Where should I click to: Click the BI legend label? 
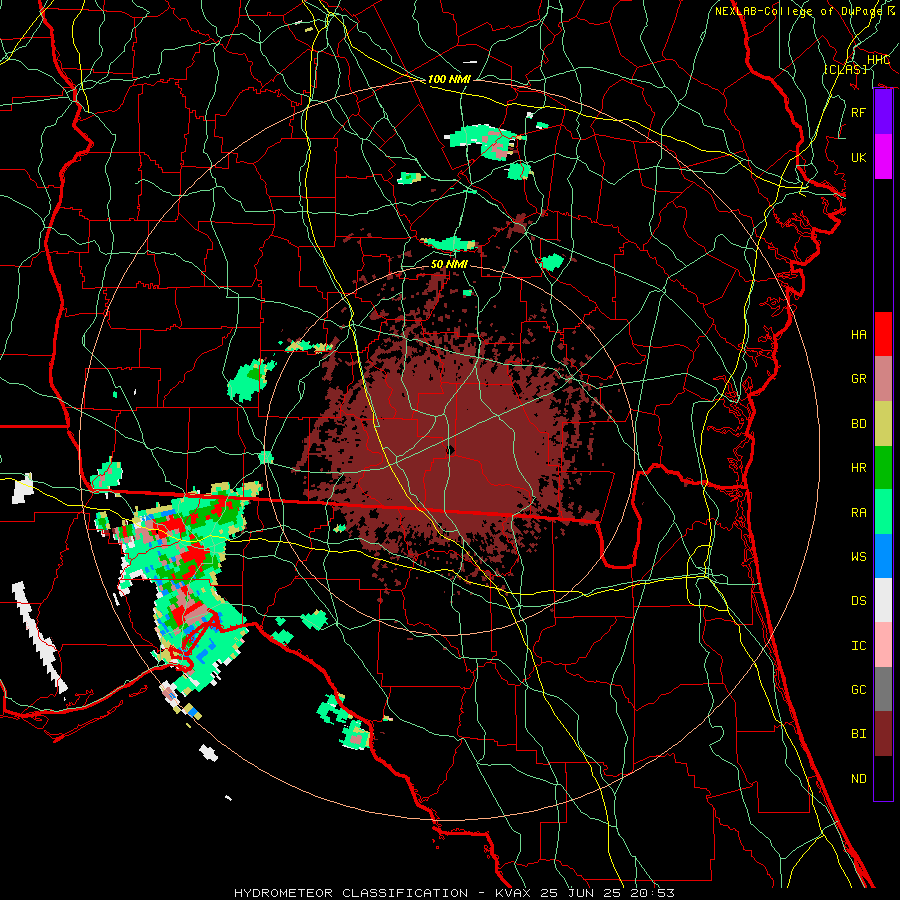[x=859, y=734]
